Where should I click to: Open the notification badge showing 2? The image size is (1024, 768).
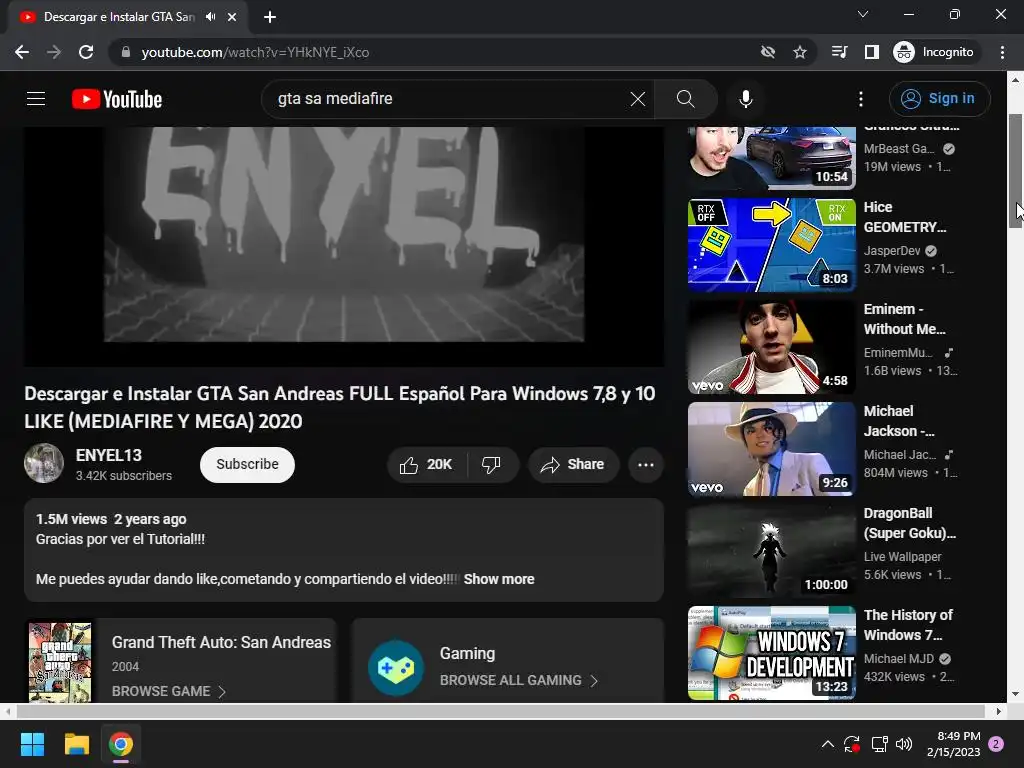[x=997, y=744]
